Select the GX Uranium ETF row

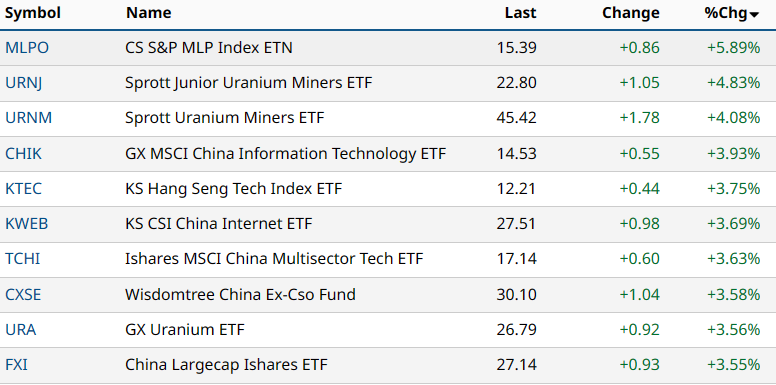click(388, 330)
